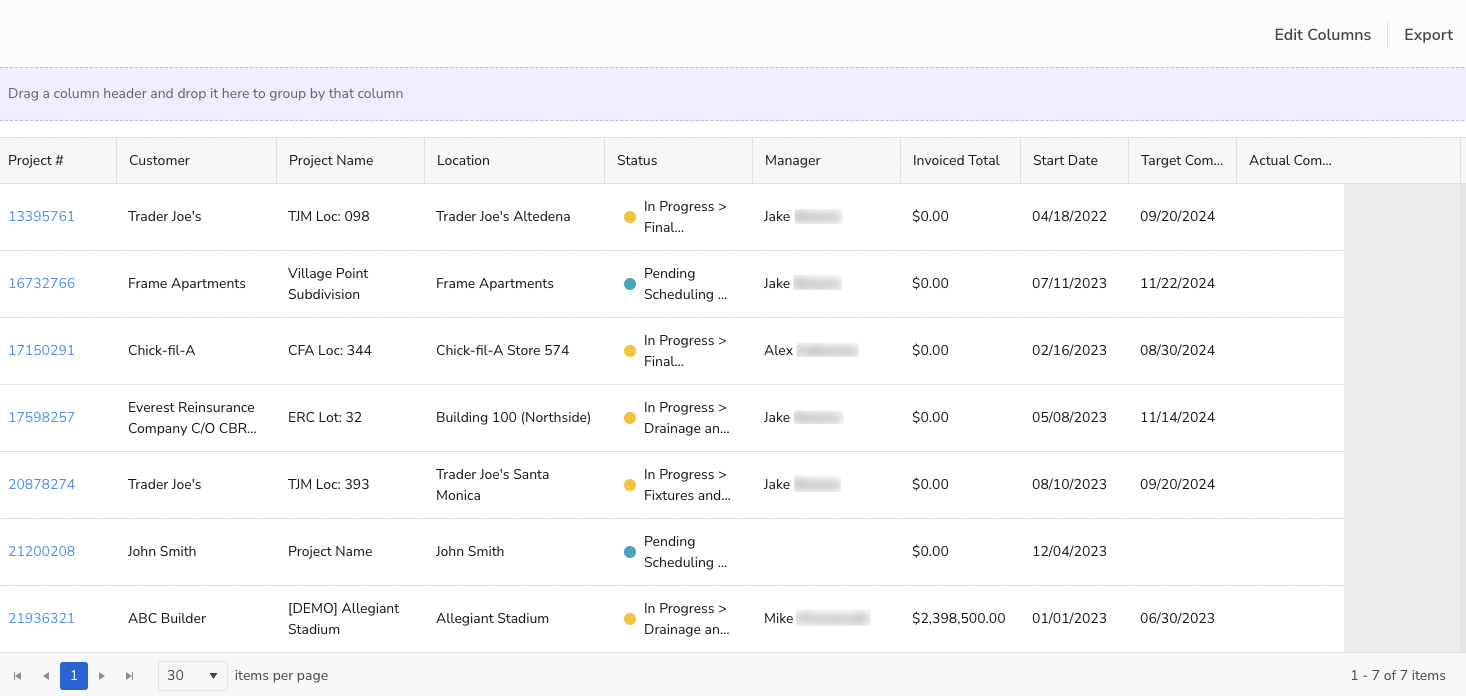Open project 20878274 for Trader Joe's Santa Monica
This screenshot has width=1466, height=696.
pos(41,484)
